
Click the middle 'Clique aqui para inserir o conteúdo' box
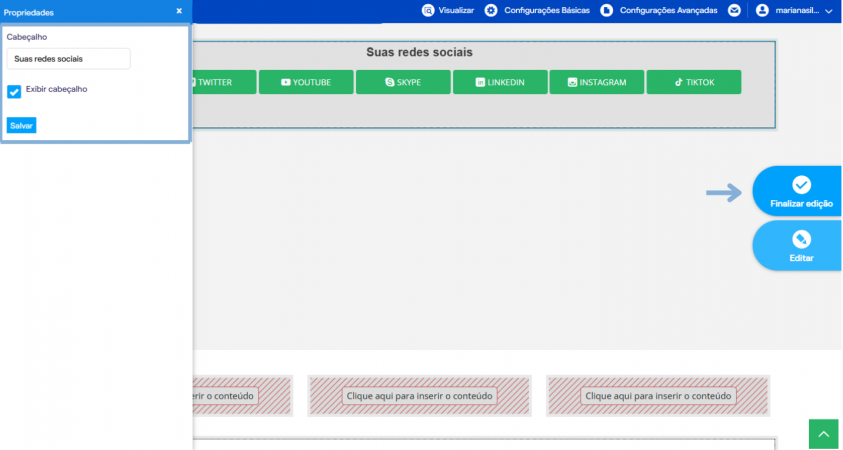419,396
